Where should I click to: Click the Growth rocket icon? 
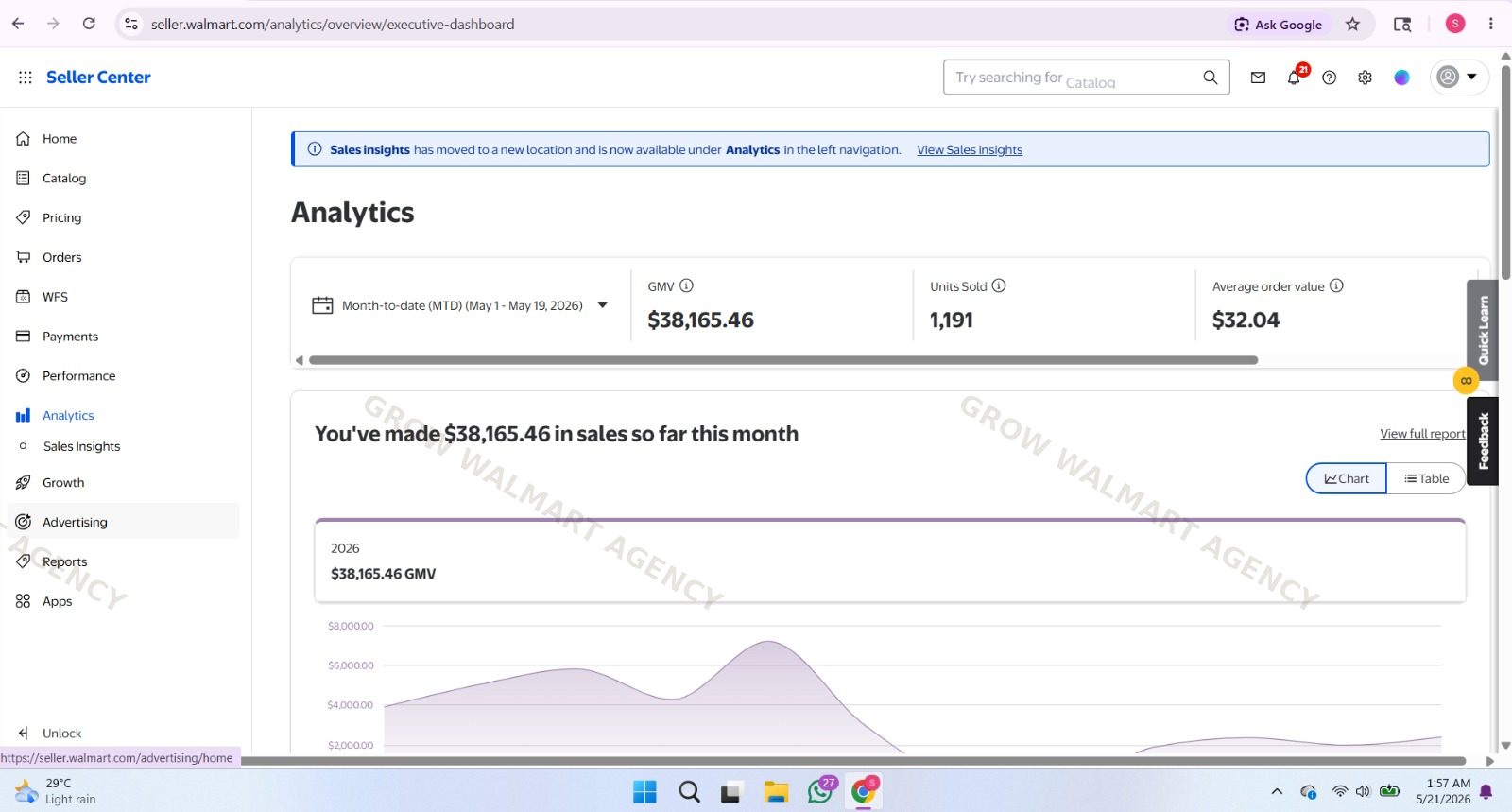tap(24, 483)
